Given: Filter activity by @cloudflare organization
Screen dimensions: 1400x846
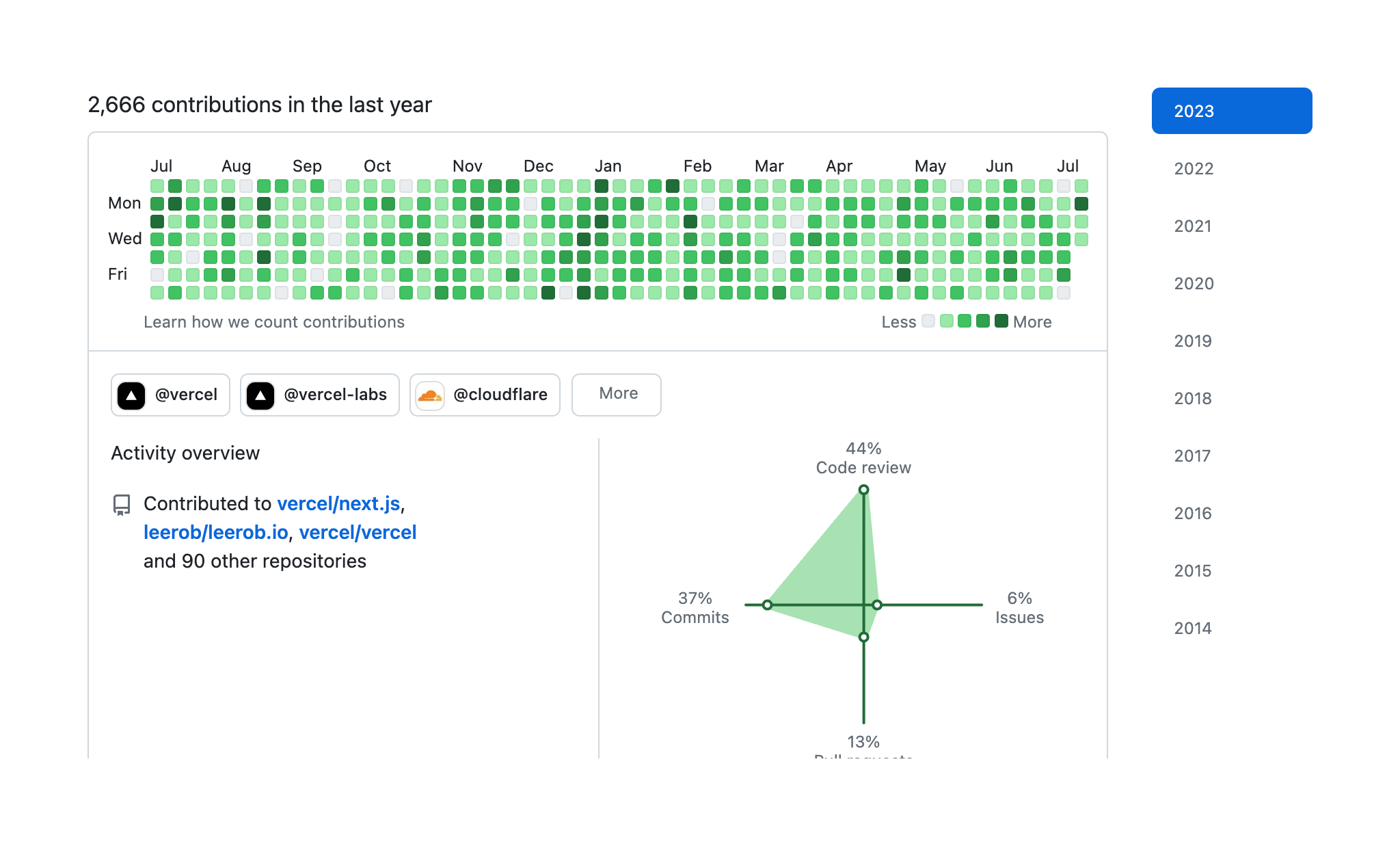Looking at the screenshot, I should pos(485,395).
